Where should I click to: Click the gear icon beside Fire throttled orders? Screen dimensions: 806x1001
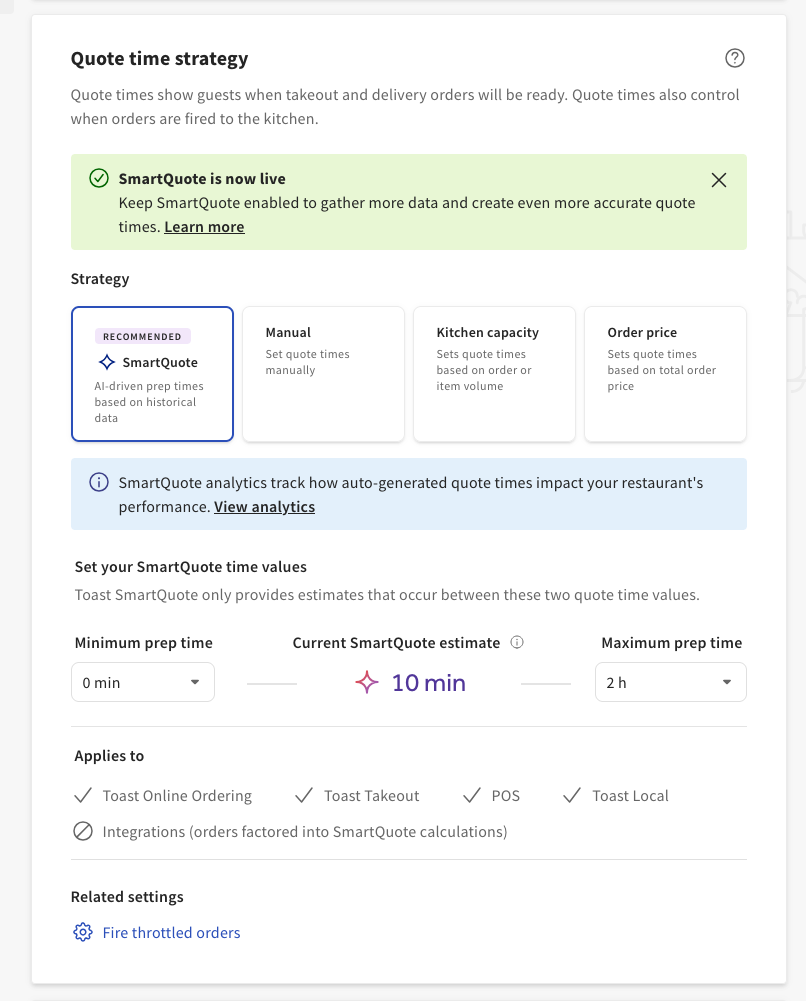pos(82,931)
